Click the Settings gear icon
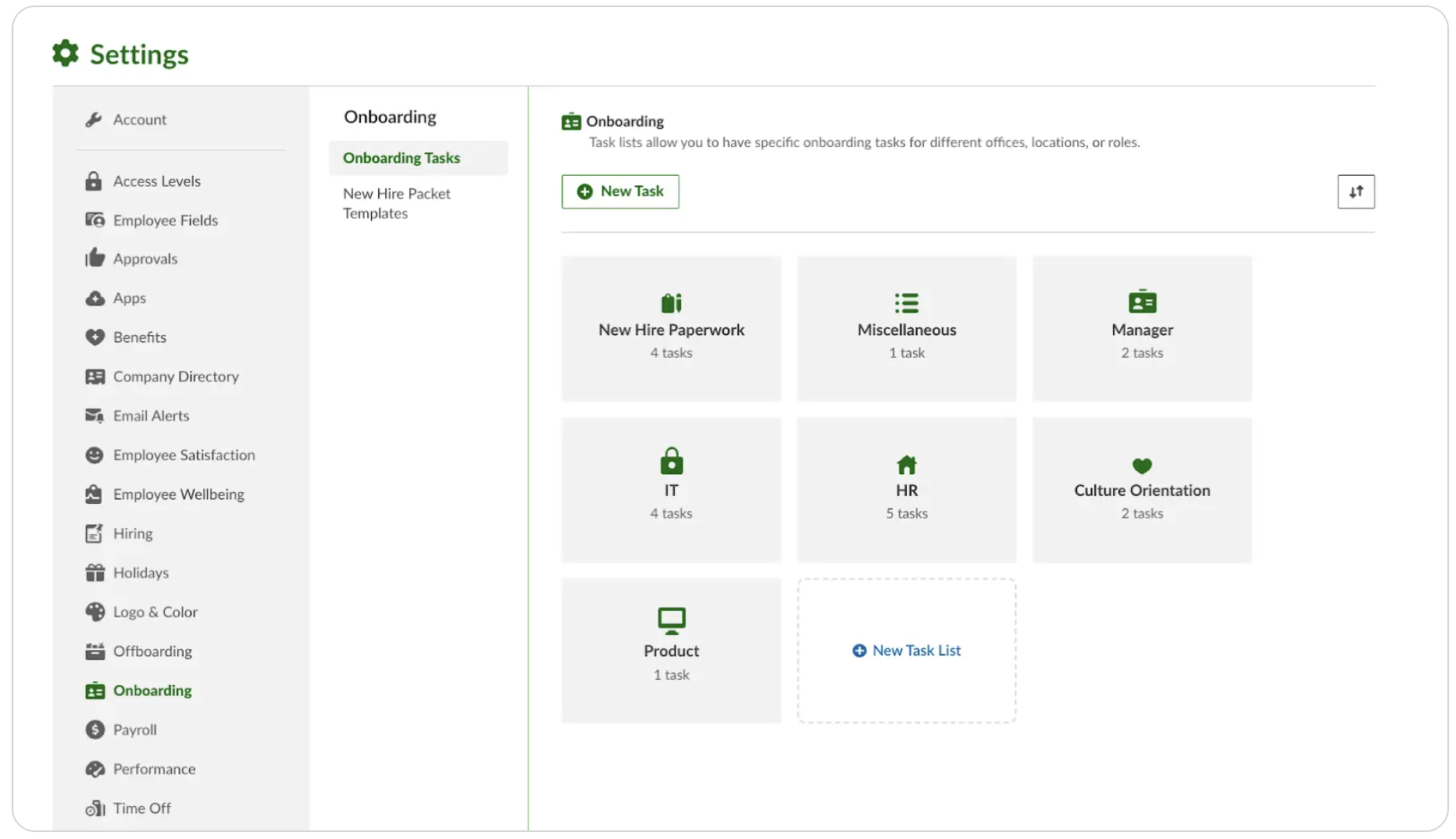The image size is (1456, 839). 66,53
